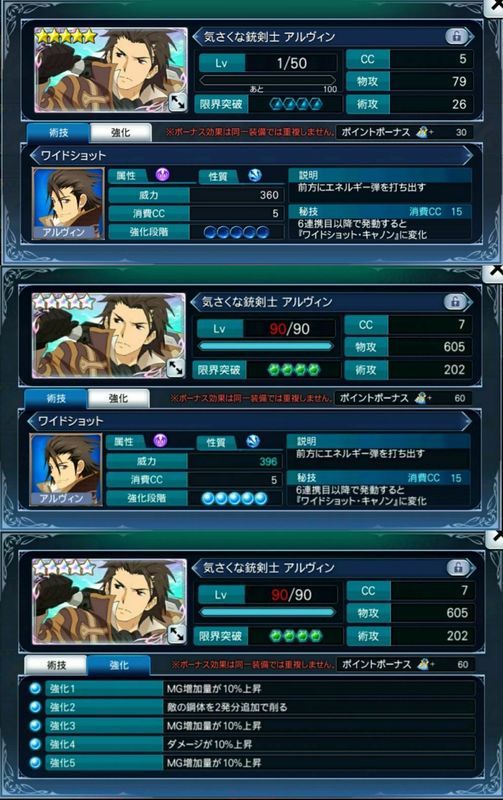Screen dimensions: 503x800
Task: Toggle the lock icon on the top card
Action: [456, 36]
